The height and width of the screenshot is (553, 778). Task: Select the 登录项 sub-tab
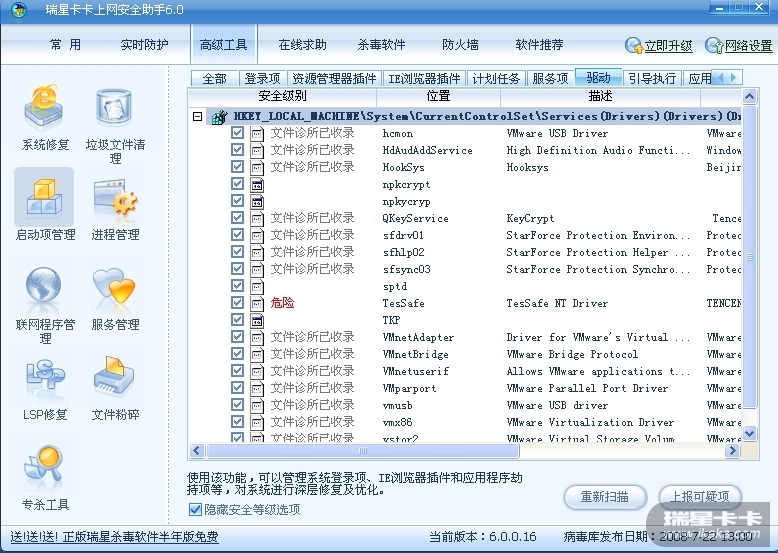[262, 78]
